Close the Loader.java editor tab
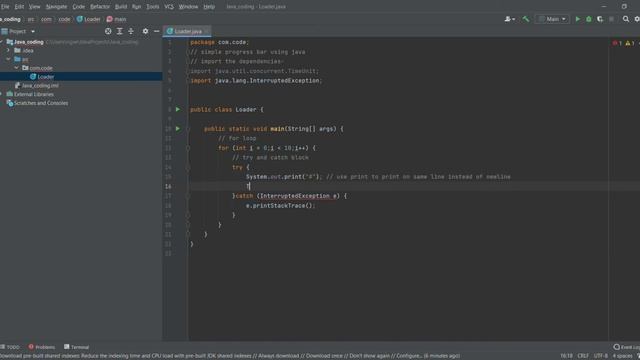The height and width of the screenshot is (360, 640). pos(207,31)
